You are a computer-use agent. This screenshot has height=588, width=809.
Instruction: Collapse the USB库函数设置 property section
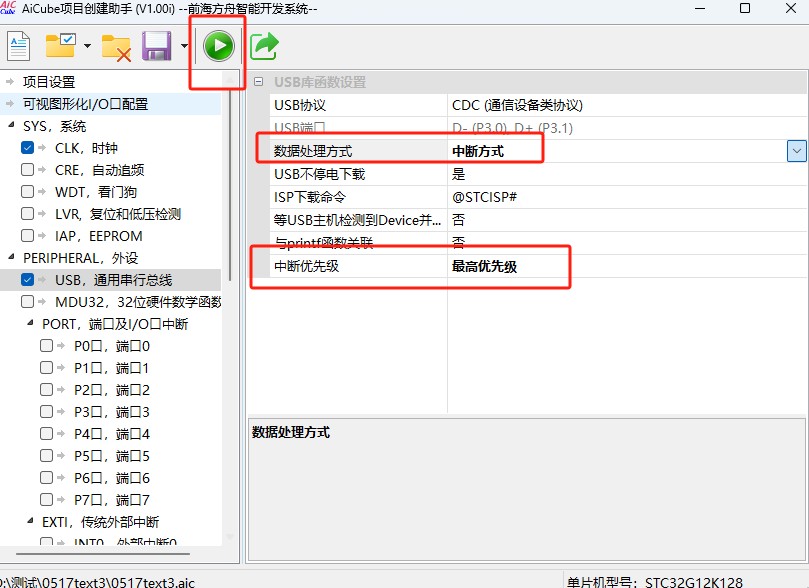pyautogui.click(x=258, y=81)
